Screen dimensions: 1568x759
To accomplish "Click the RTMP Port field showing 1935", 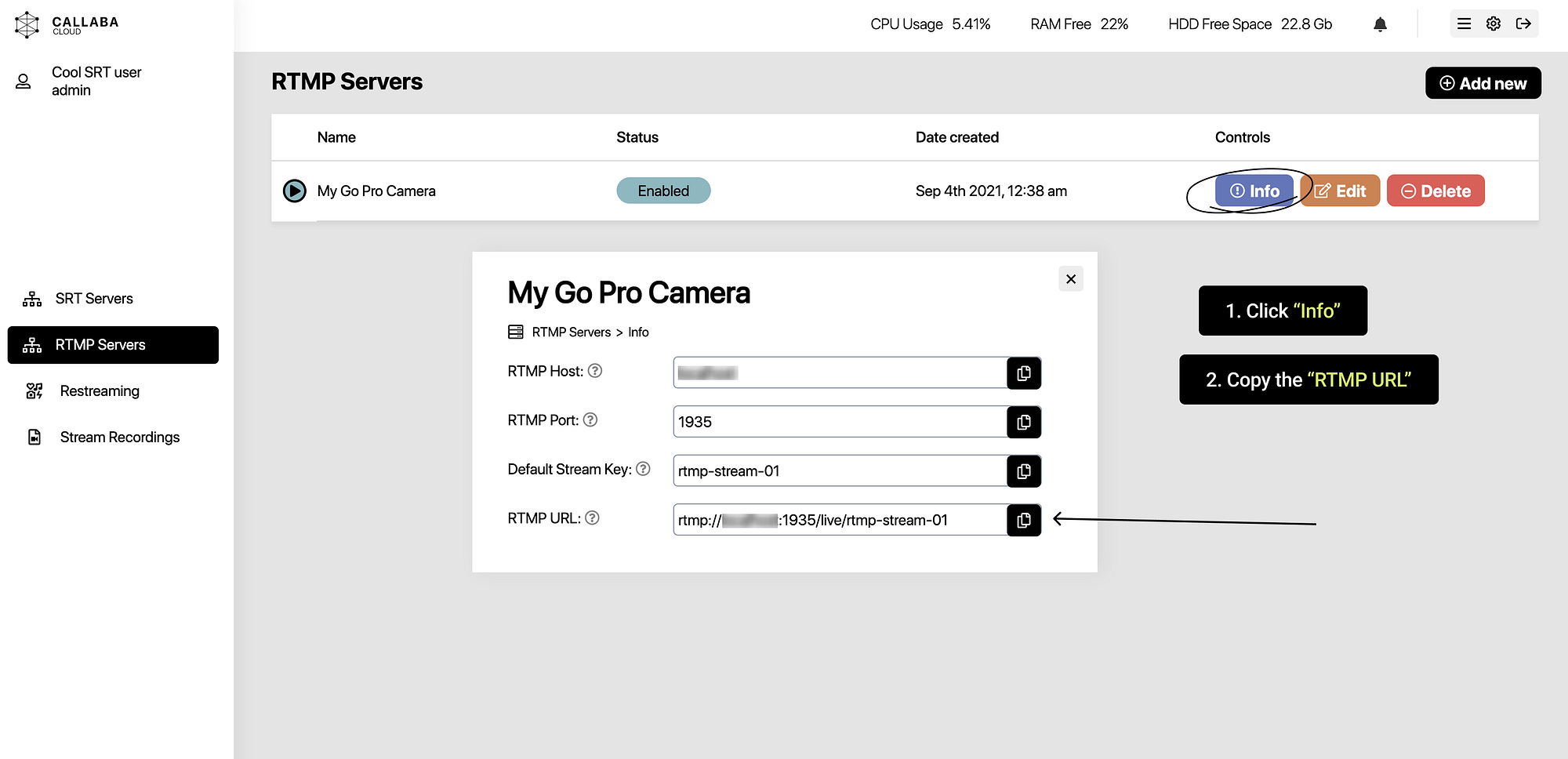I will click(x=840, y=422).
